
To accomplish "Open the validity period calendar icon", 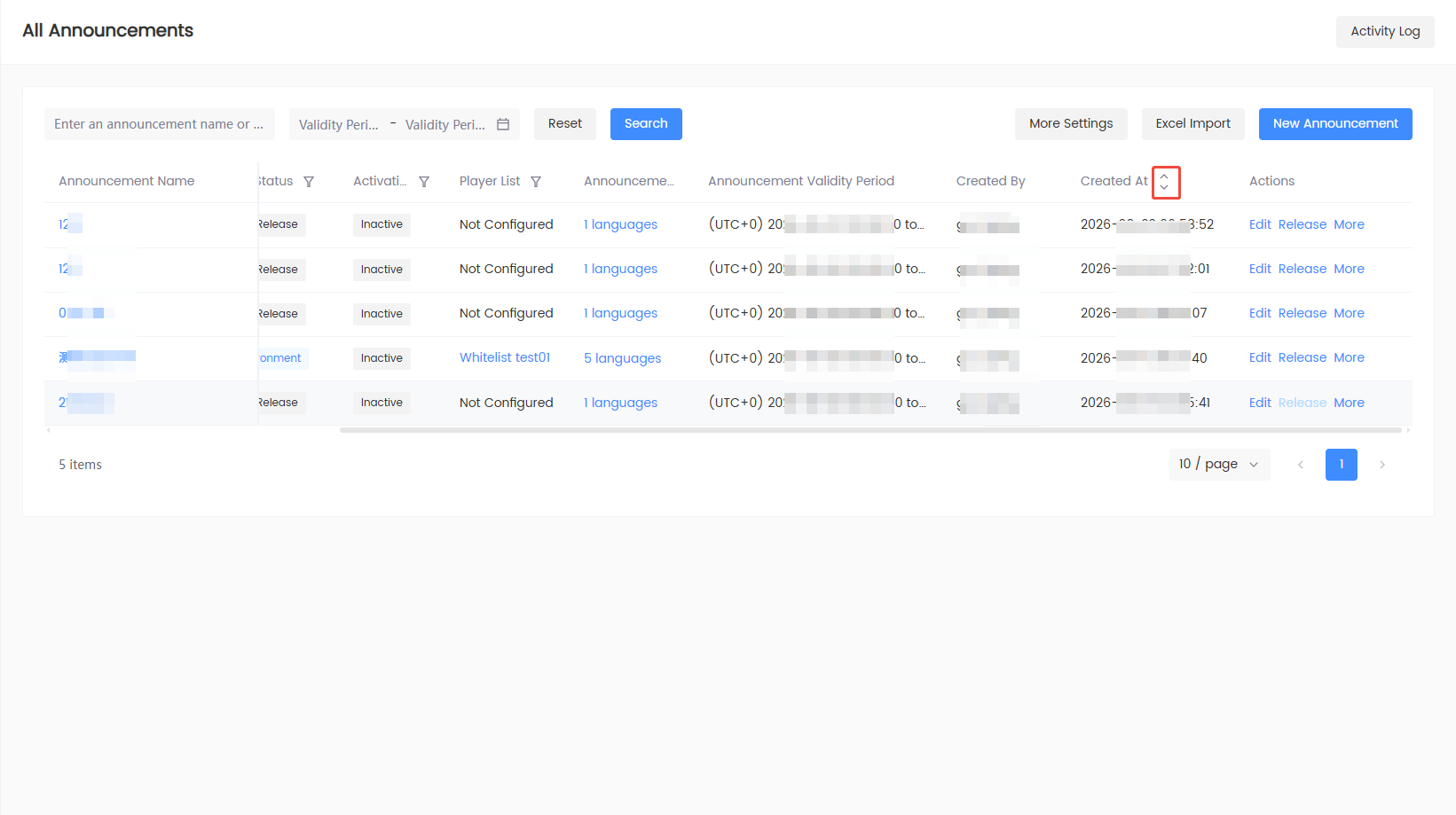I will [503, 124].
